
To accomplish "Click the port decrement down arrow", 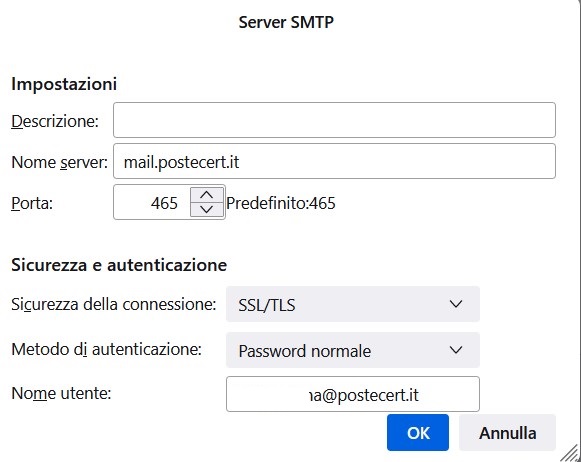I will click(206, 209).
